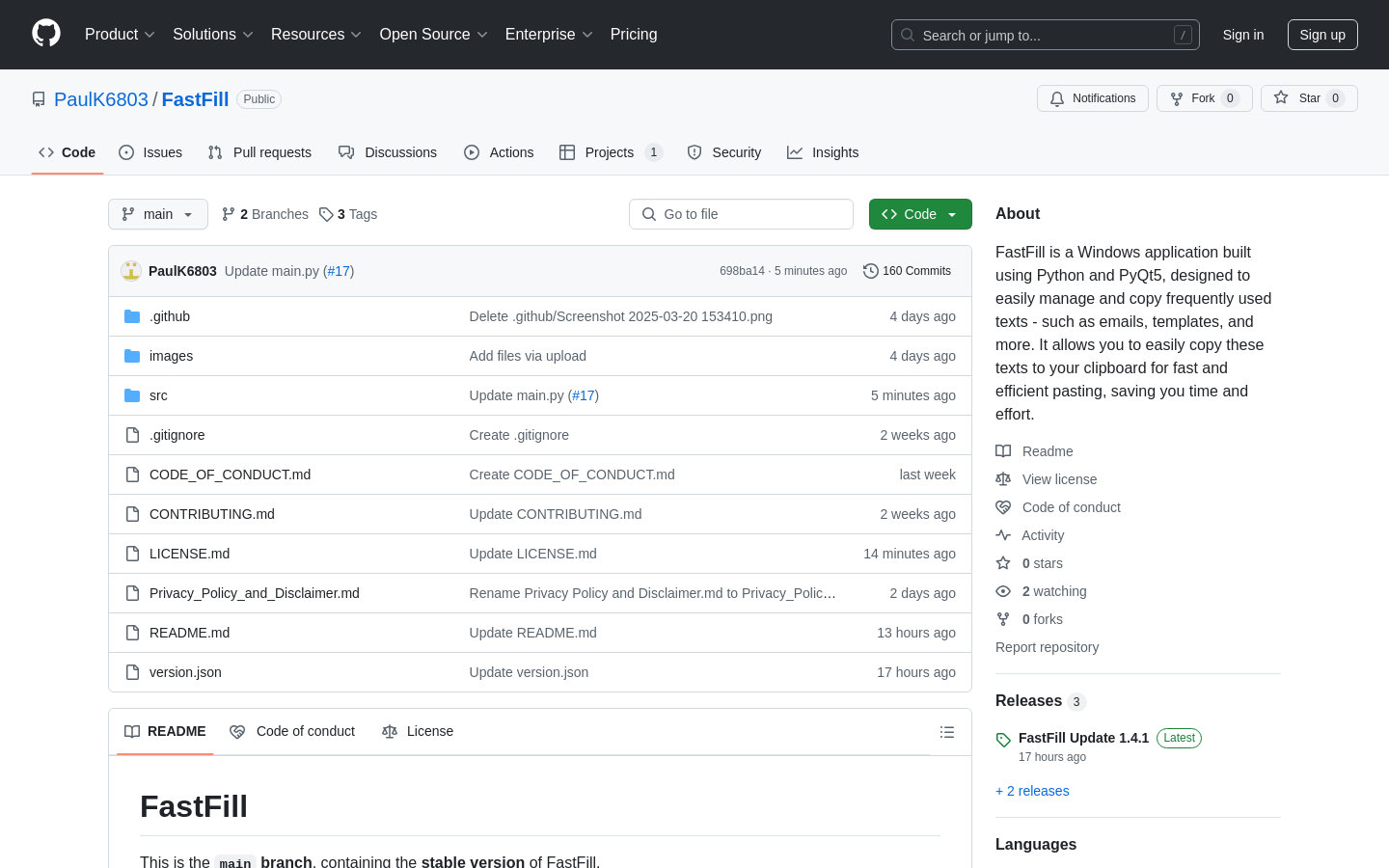Click the Readme book icon in About

click(x=1003, y=451)
